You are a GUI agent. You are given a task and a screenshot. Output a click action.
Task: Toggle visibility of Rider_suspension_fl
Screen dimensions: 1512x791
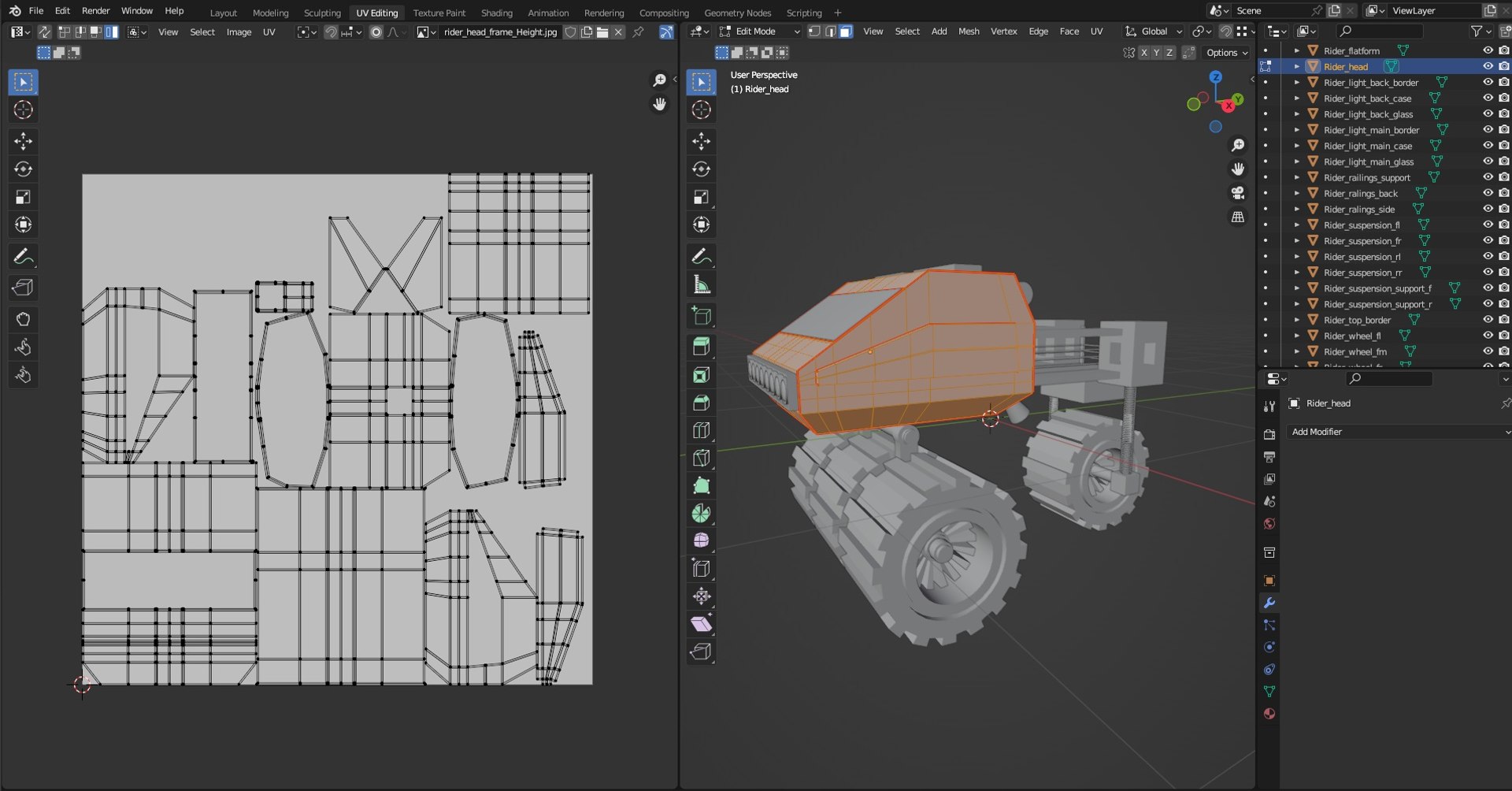point(1488,225)
